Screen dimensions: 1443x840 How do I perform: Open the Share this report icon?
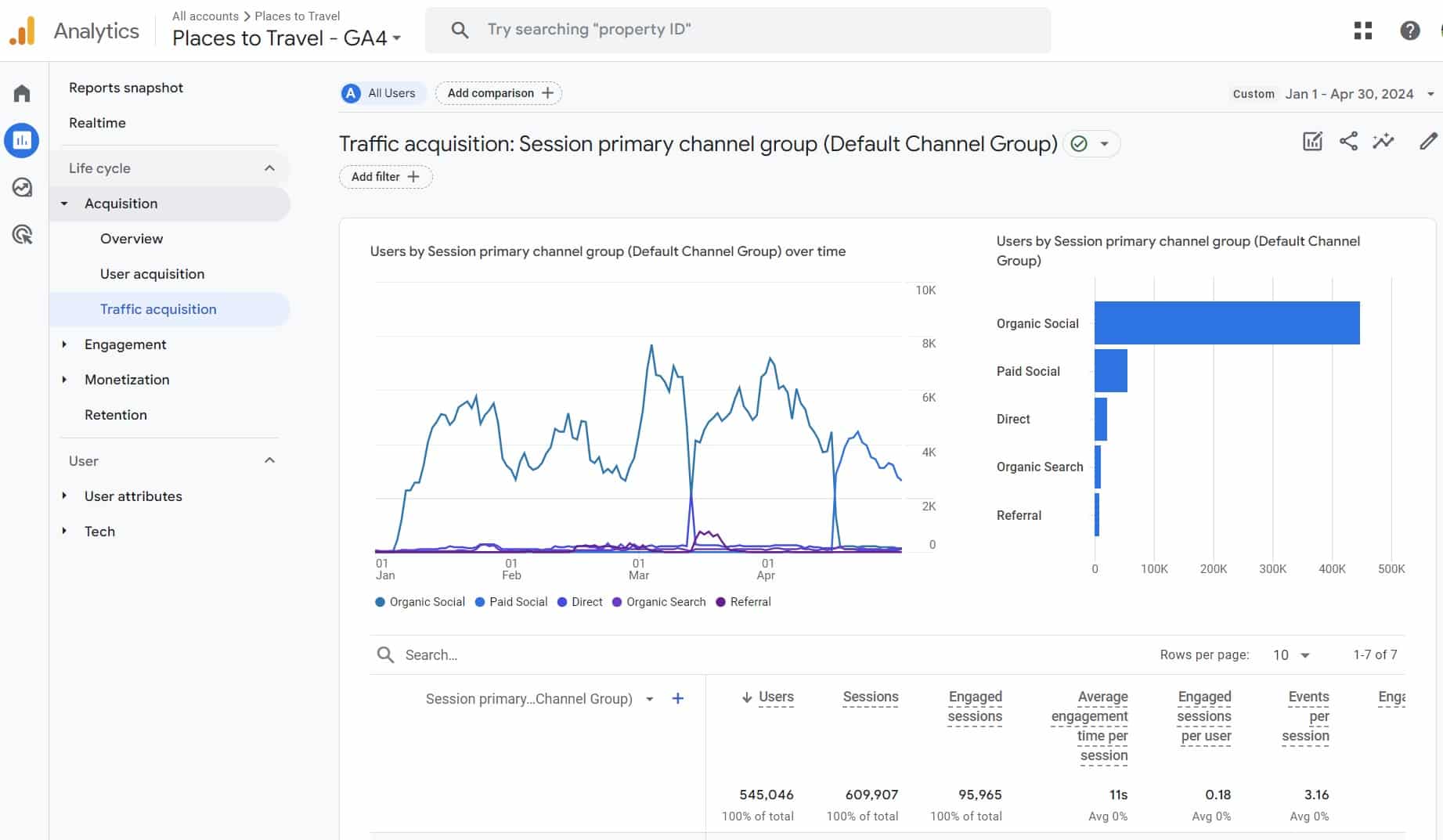point(1348,141)
